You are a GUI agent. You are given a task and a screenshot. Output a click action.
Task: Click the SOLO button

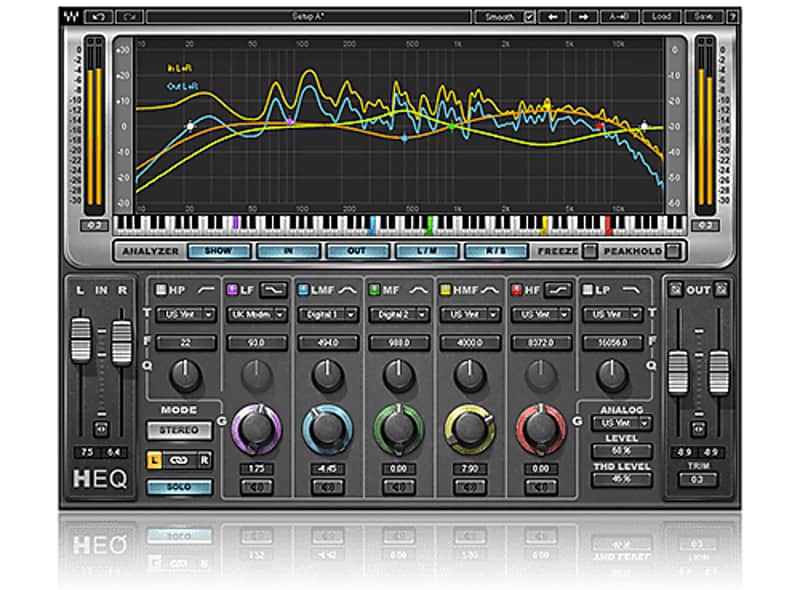179,487
